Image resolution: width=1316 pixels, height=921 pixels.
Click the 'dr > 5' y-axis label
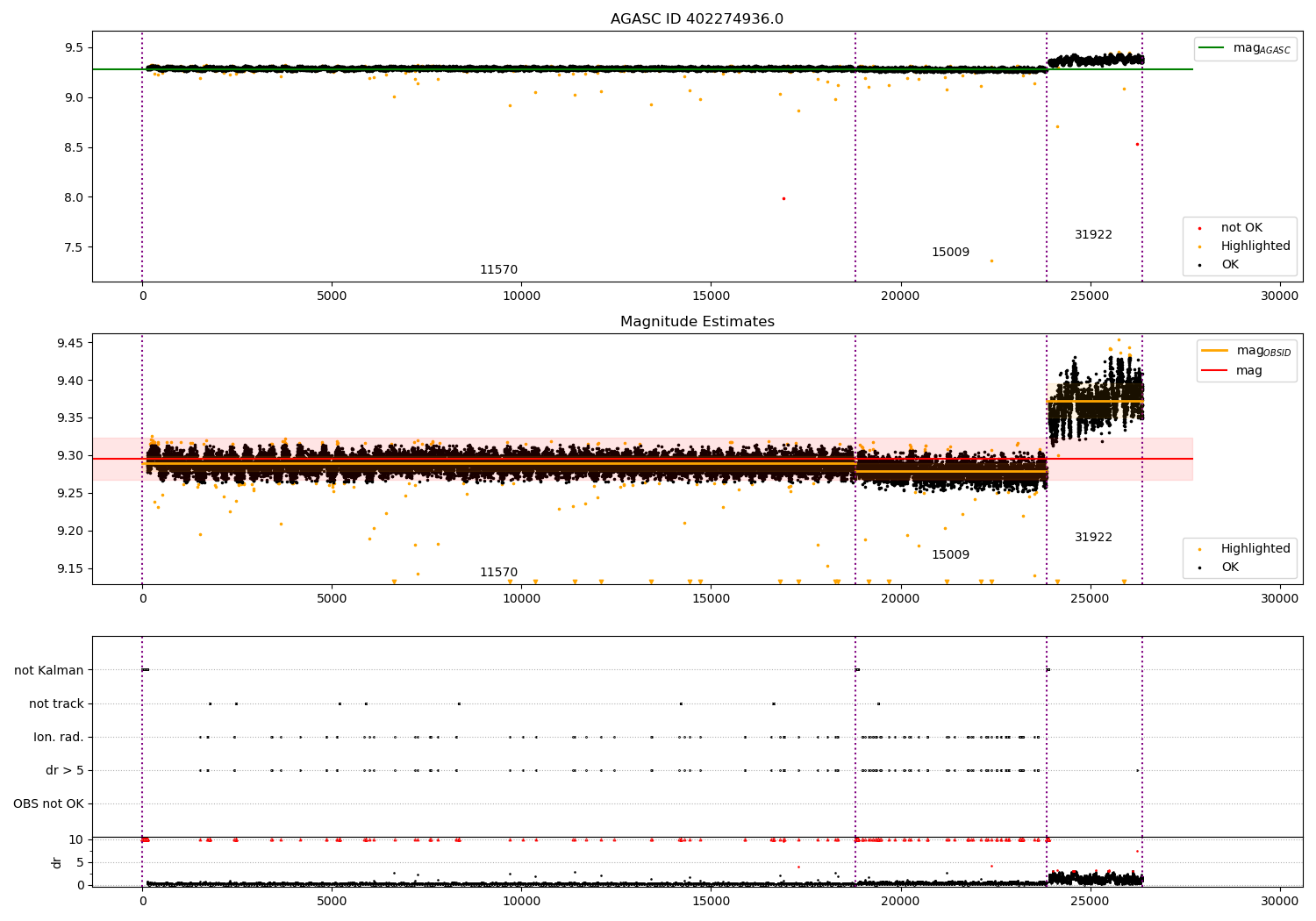(65, 770)
